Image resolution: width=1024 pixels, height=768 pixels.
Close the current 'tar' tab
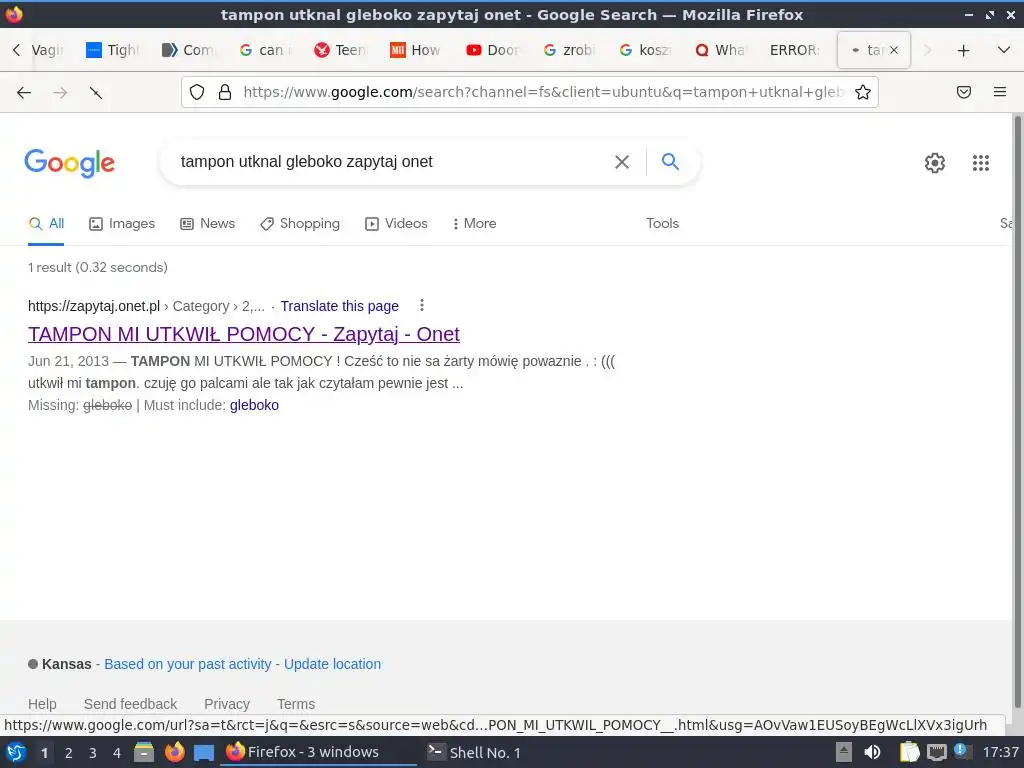(894, 50)
